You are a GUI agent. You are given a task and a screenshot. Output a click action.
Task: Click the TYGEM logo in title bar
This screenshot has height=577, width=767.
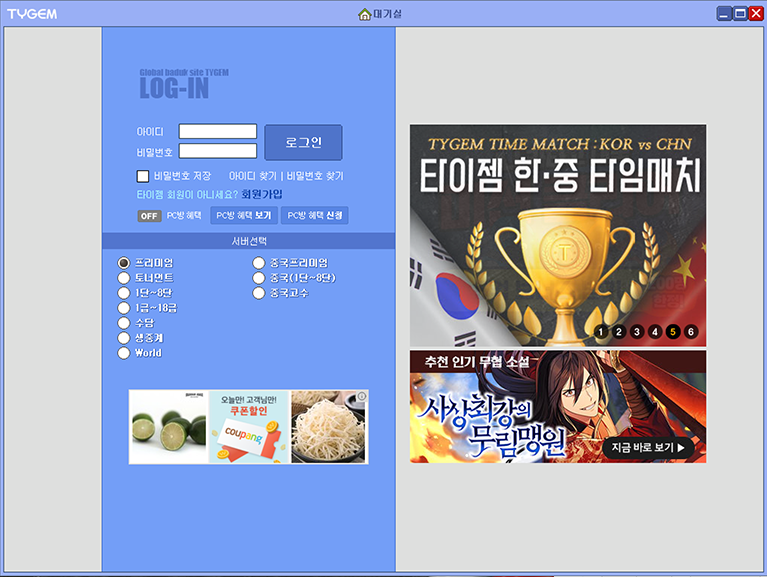pyautogui.click(x=32, y=14)
